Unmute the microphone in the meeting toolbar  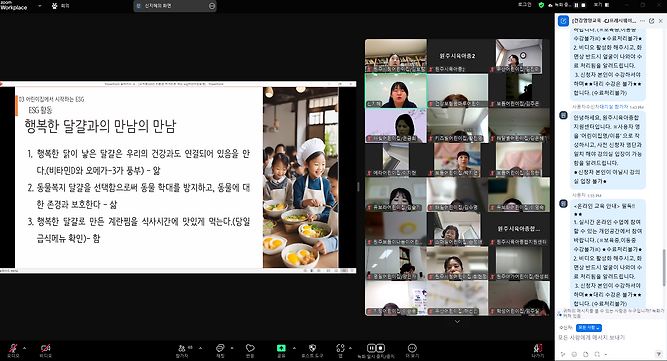point(14,350)
